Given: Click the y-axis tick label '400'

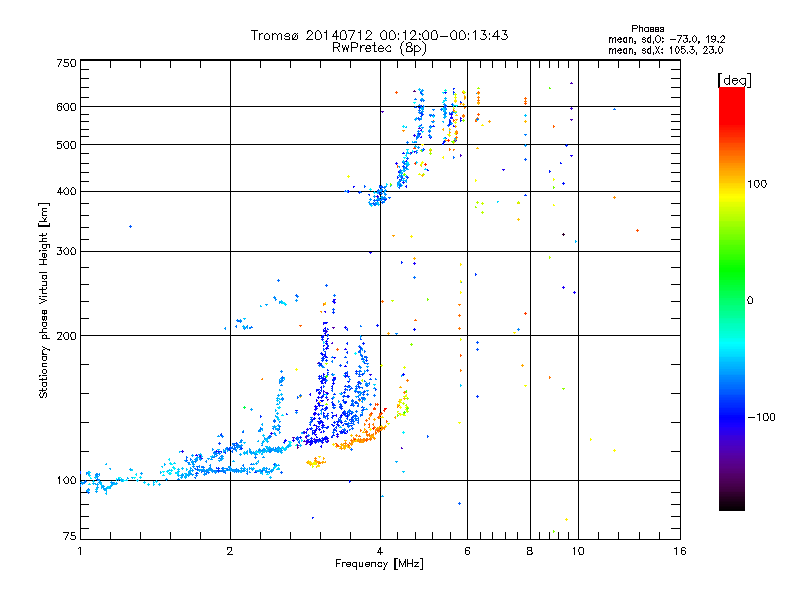Looking at the screenshot, I should click(66, 192).
